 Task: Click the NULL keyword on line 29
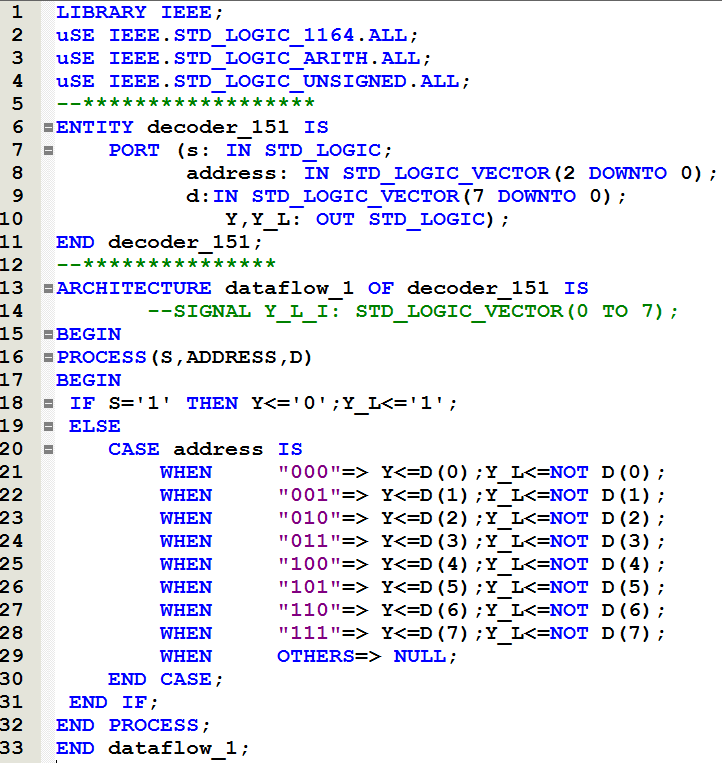point(419,656)
